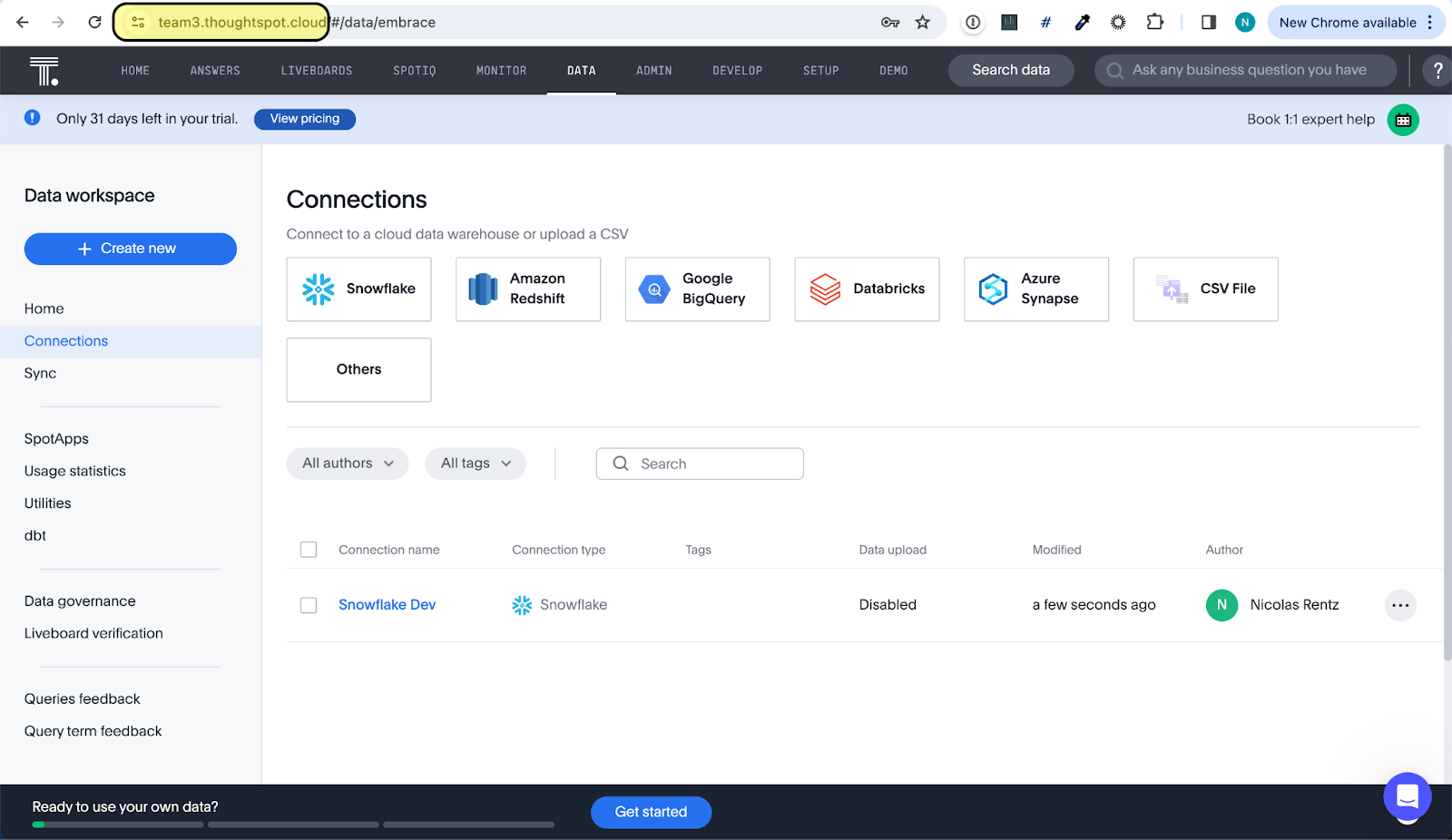This screenshot has width=1452, height=840.
Task: Open the Chrome extensions puzzle icon
Action: pyautogui.click(x=1154, y=23)
